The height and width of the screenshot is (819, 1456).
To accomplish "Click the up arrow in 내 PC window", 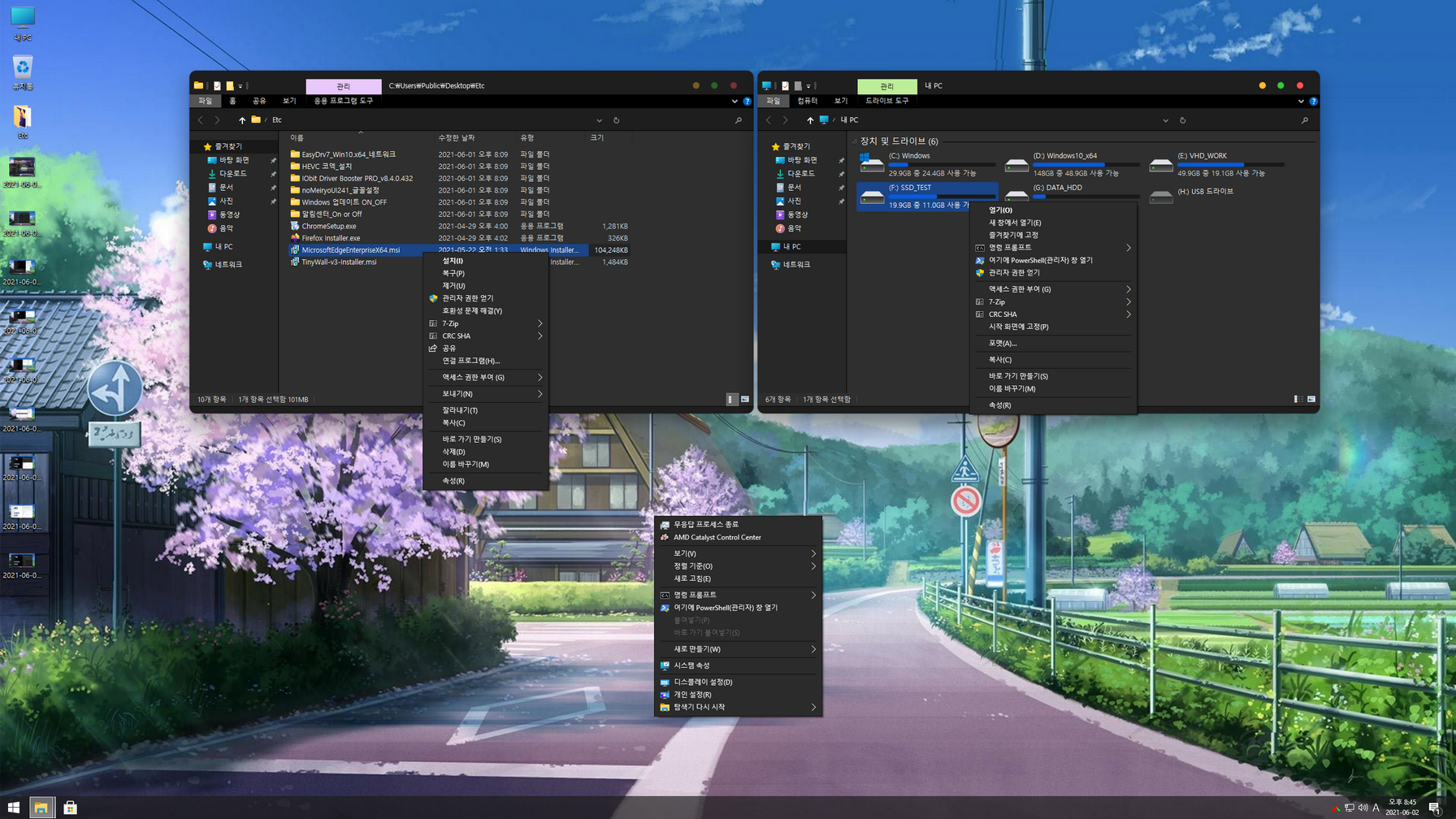I will click(809, 119).
